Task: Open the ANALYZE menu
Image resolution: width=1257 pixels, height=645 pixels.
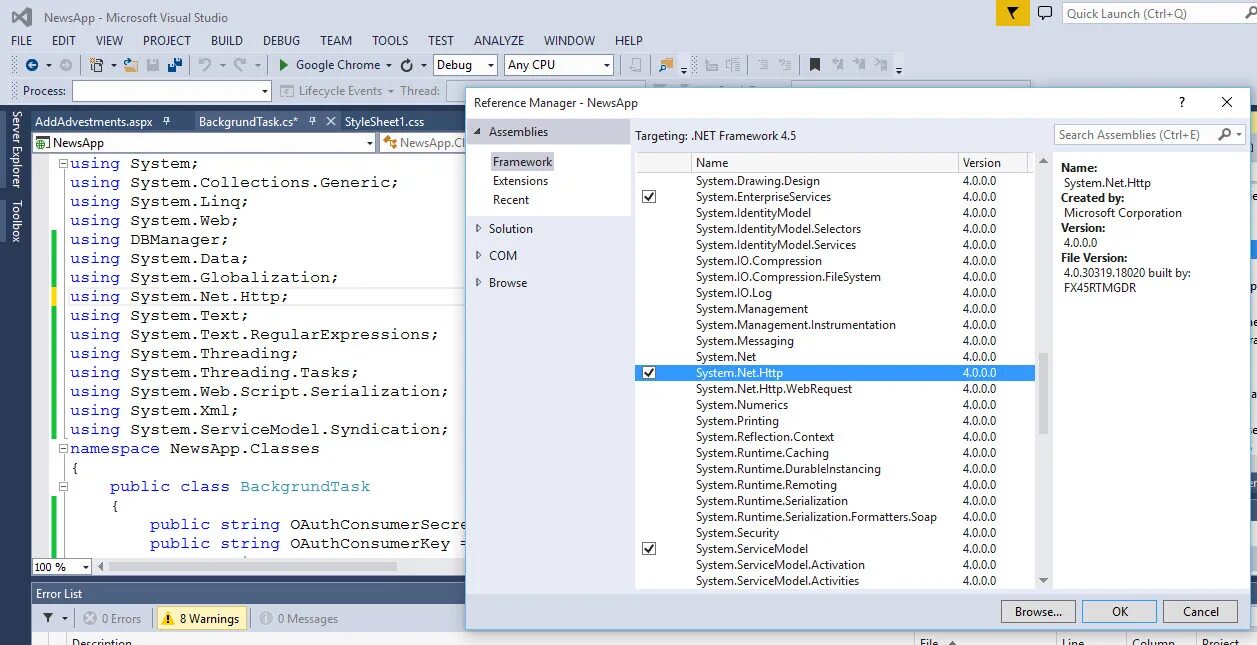Action: (x=499, y=41)
